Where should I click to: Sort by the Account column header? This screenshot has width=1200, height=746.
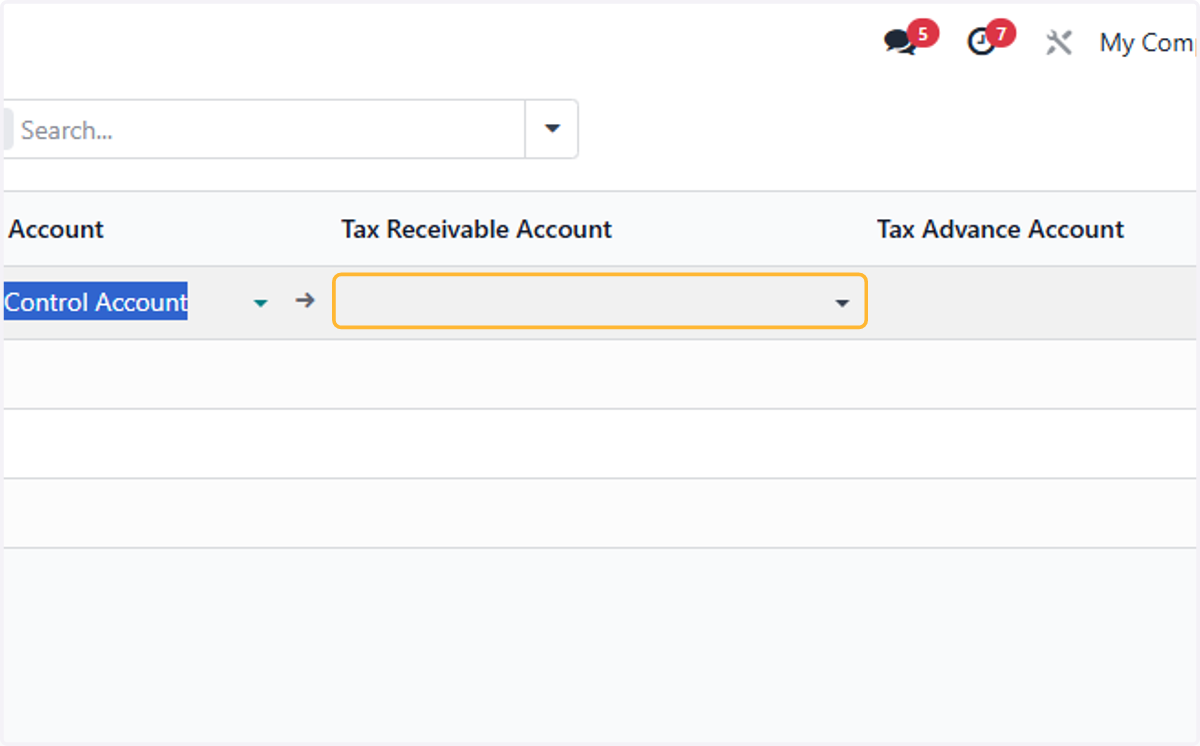coord(56,229)
